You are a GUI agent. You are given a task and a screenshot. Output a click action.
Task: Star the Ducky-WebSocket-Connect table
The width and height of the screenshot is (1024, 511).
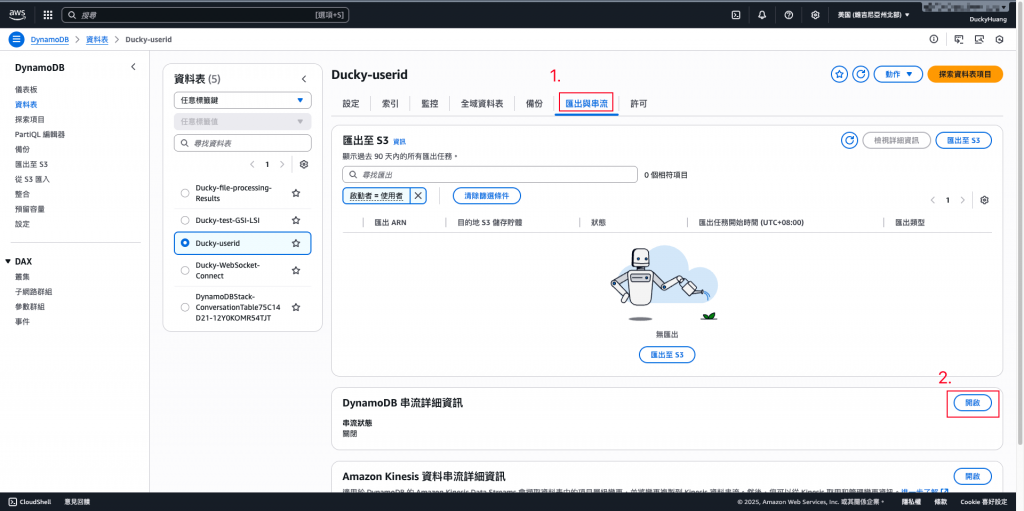click(296, 271)
